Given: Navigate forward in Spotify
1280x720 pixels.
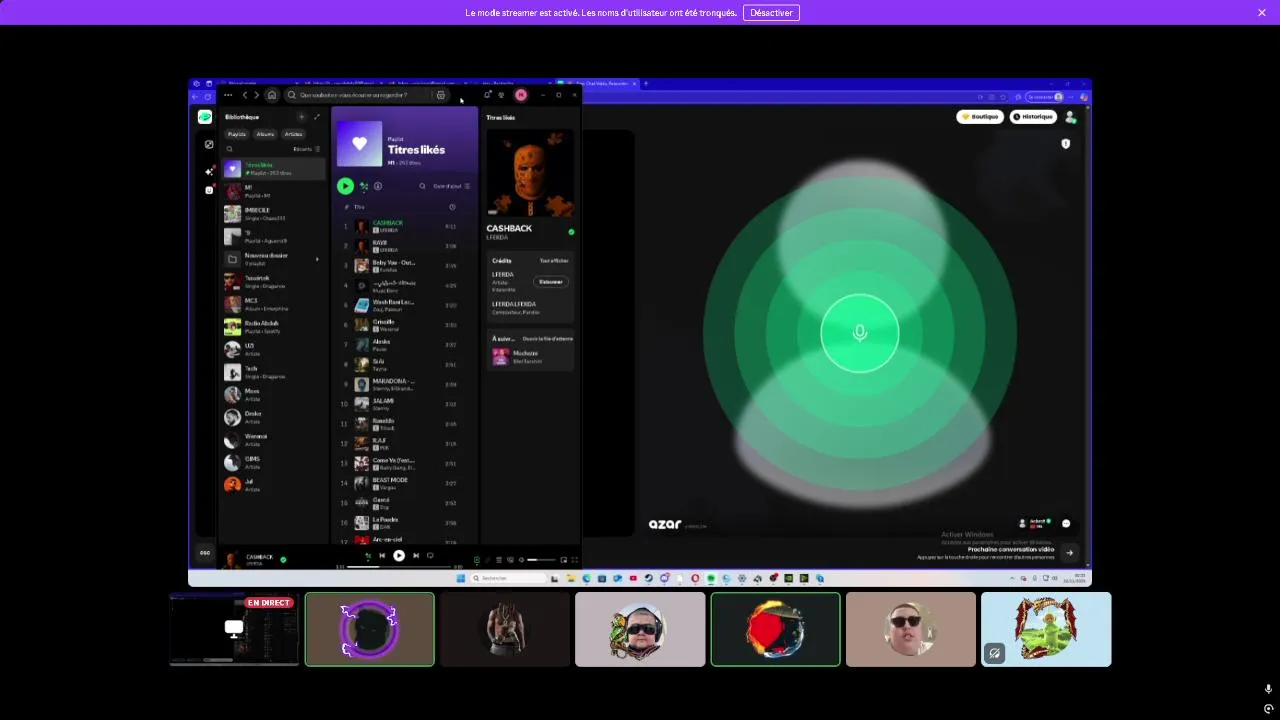Looking at the screenshot, I should tap(256, 95).
